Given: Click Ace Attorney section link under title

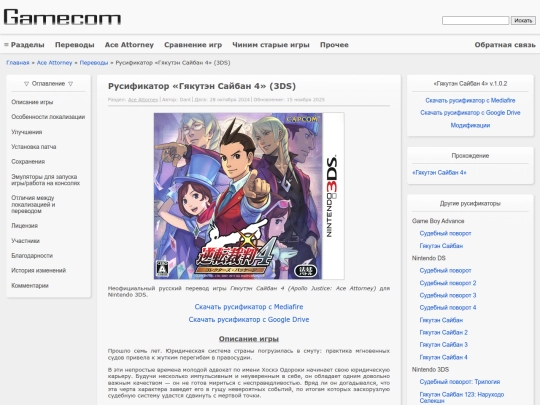Looking at the screenshot, I should (x=143, y=100).
